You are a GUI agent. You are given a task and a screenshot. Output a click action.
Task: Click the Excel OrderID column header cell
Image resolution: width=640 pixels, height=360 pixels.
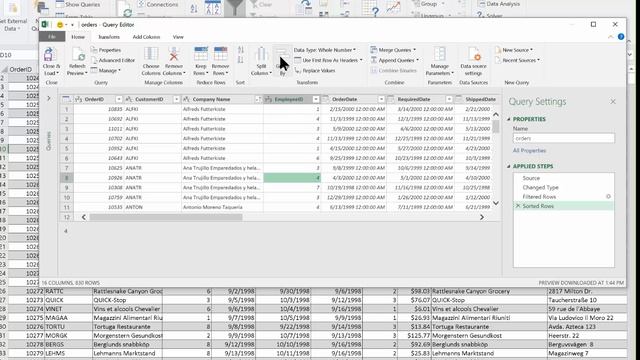(x=21, y=69)
